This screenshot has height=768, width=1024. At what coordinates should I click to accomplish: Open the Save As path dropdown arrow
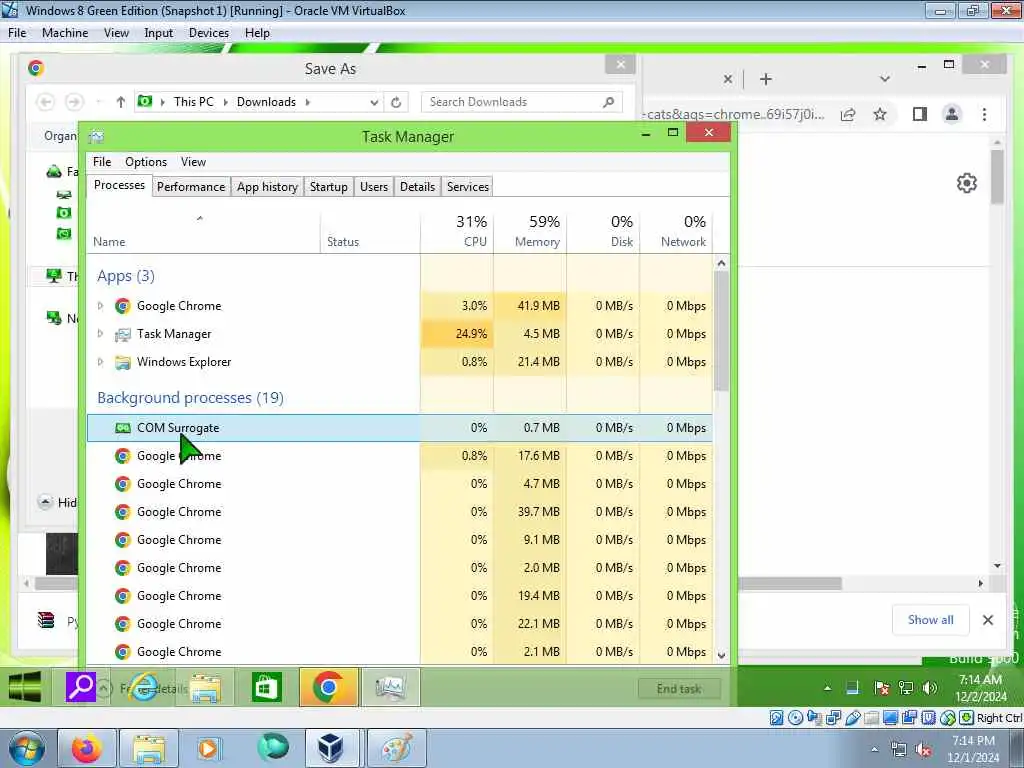coord(374,102)
